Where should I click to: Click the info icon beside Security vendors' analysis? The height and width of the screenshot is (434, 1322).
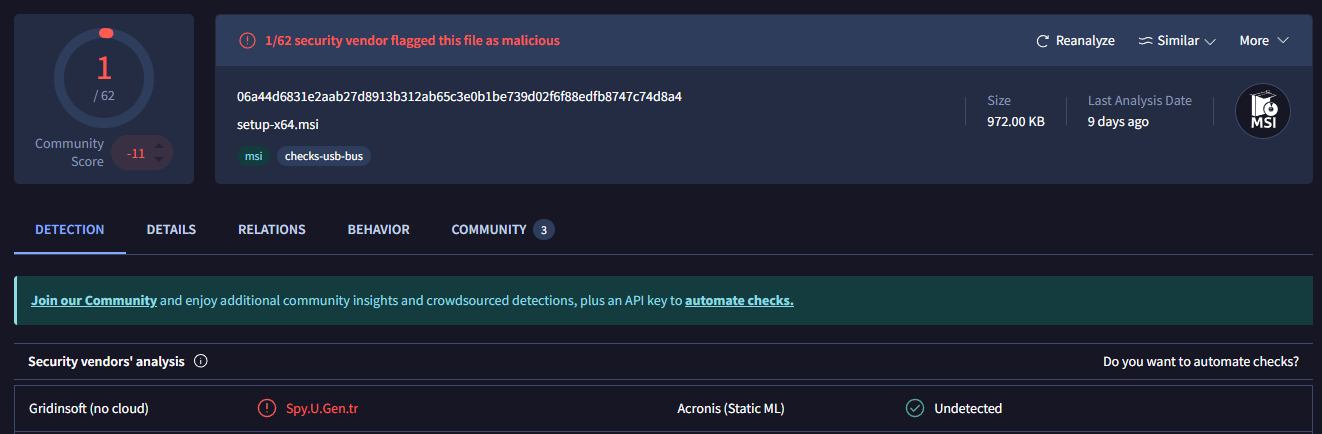point(200,361)
